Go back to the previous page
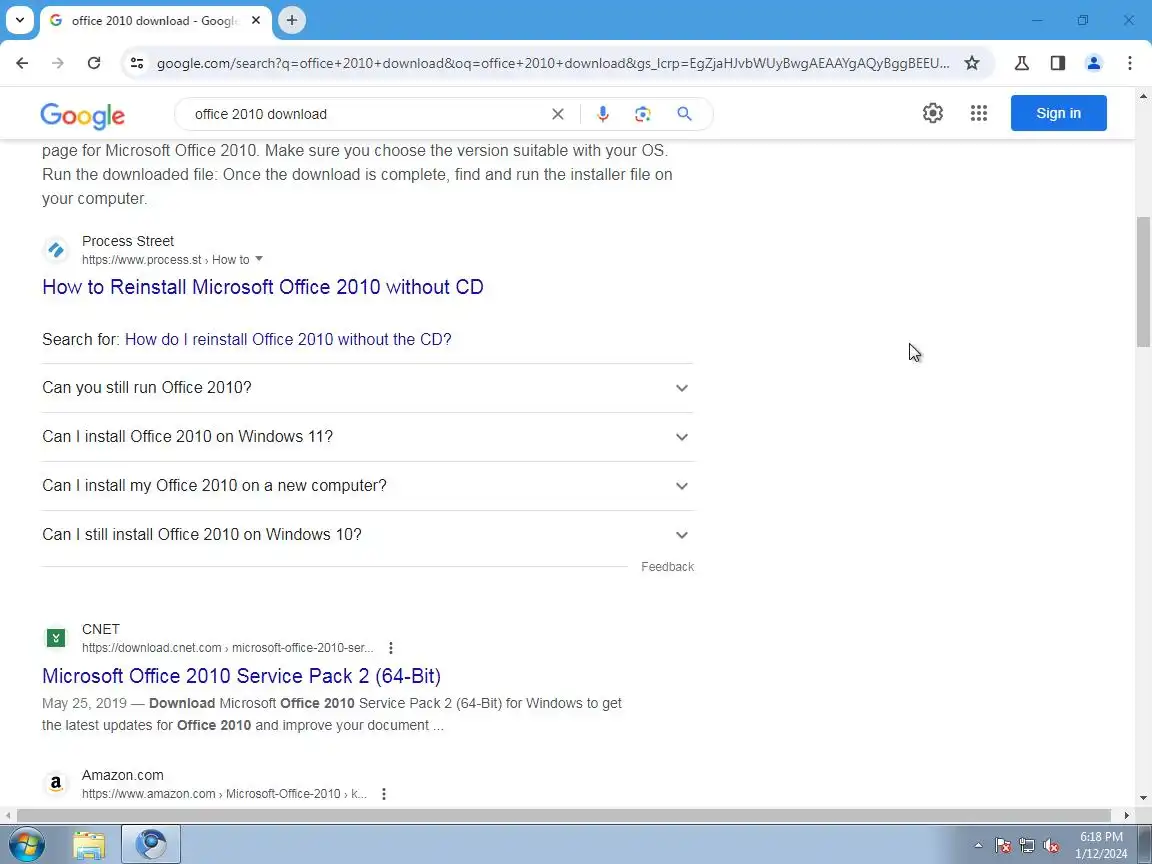Image resolution: width=1152 pixels, height=864 pixels. [x=22, y=63]
